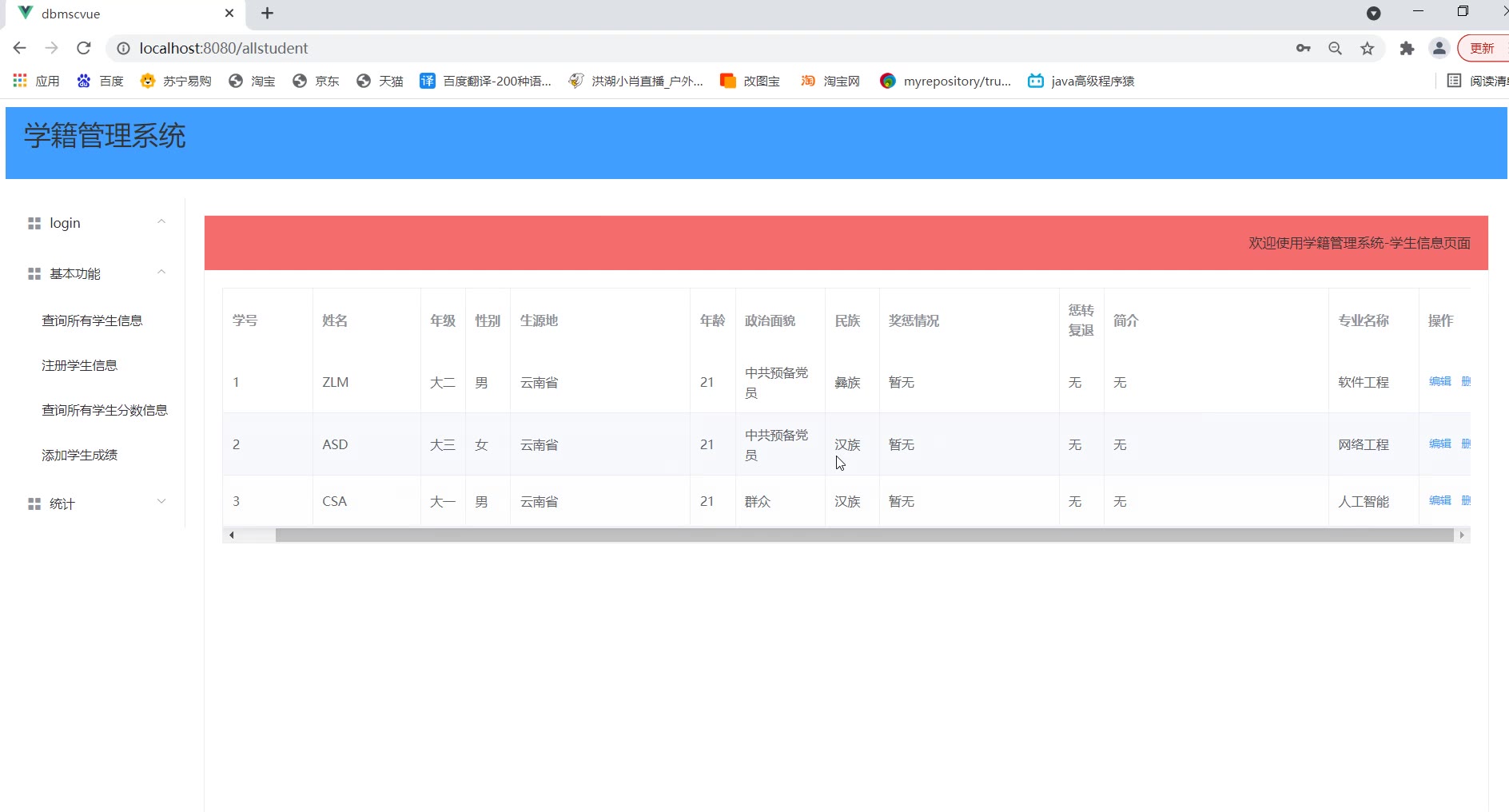Open the extensions puzzle icon
The width and height of the screenshot is (1509, 812).
point(1407,49)
